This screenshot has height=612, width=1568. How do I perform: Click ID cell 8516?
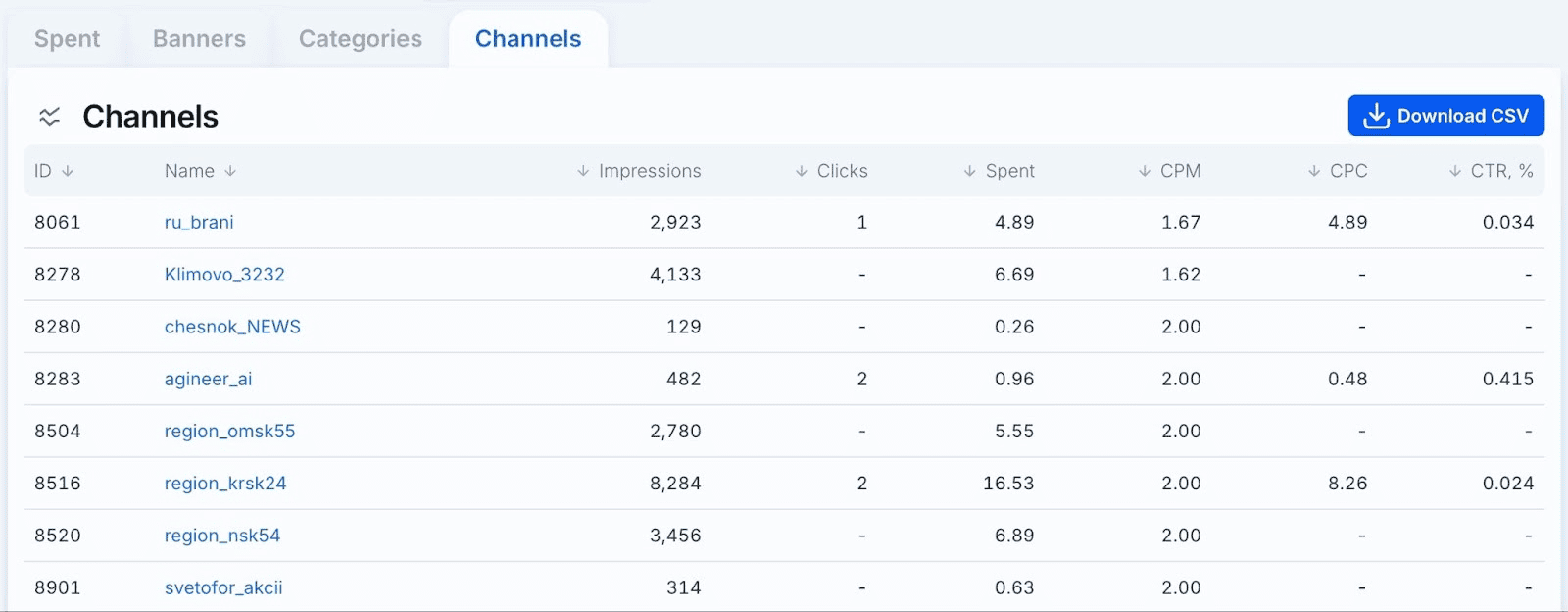pos(58,484)
